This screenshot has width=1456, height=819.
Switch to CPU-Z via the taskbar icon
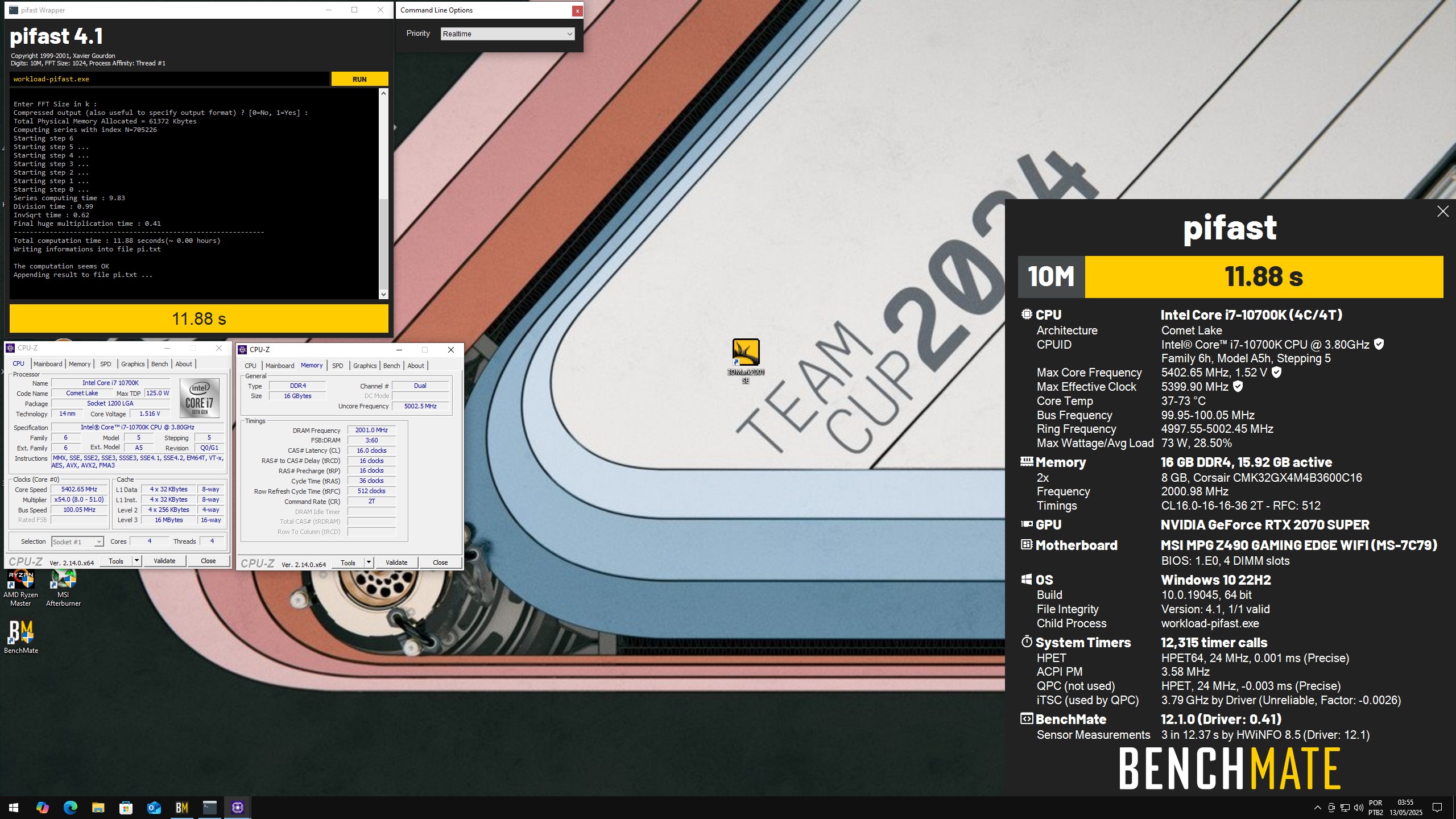[237, 807]
